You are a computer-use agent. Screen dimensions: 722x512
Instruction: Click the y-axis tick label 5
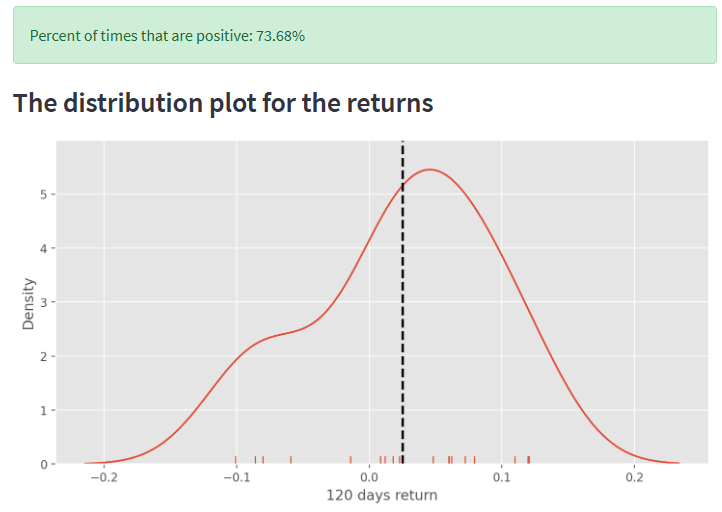tap(43, 194)
